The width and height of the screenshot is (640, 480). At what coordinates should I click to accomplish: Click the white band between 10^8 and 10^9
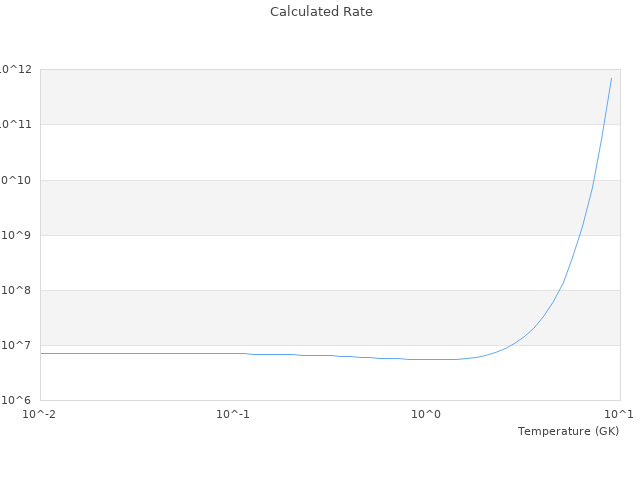[300, 262]
